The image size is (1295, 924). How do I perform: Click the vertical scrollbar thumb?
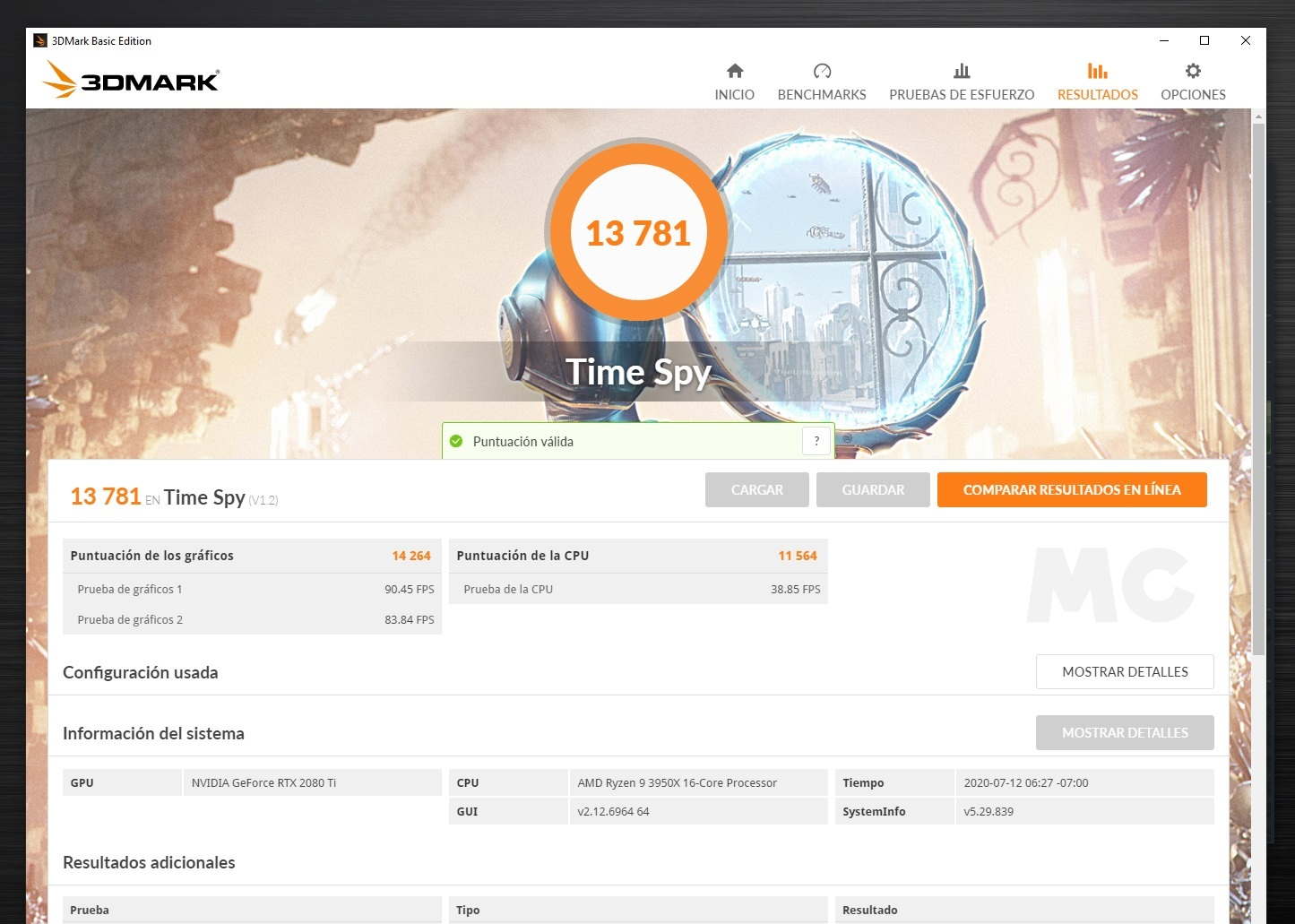[1258, 385]
